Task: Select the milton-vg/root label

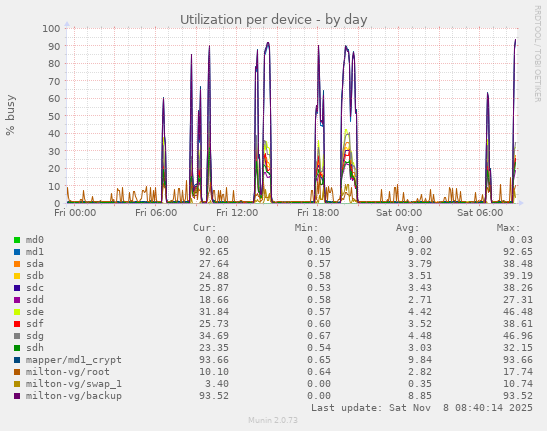Action: [68, 372]
